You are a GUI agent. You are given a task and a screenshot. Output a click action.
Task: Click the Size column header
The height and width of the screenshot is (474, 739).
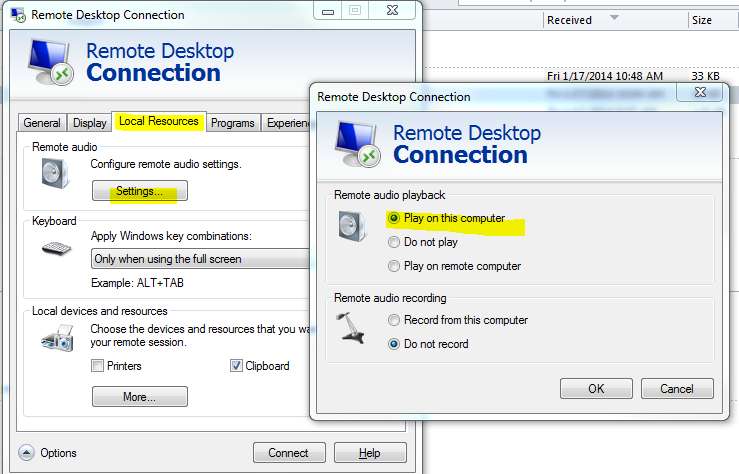tap(713, 20)
